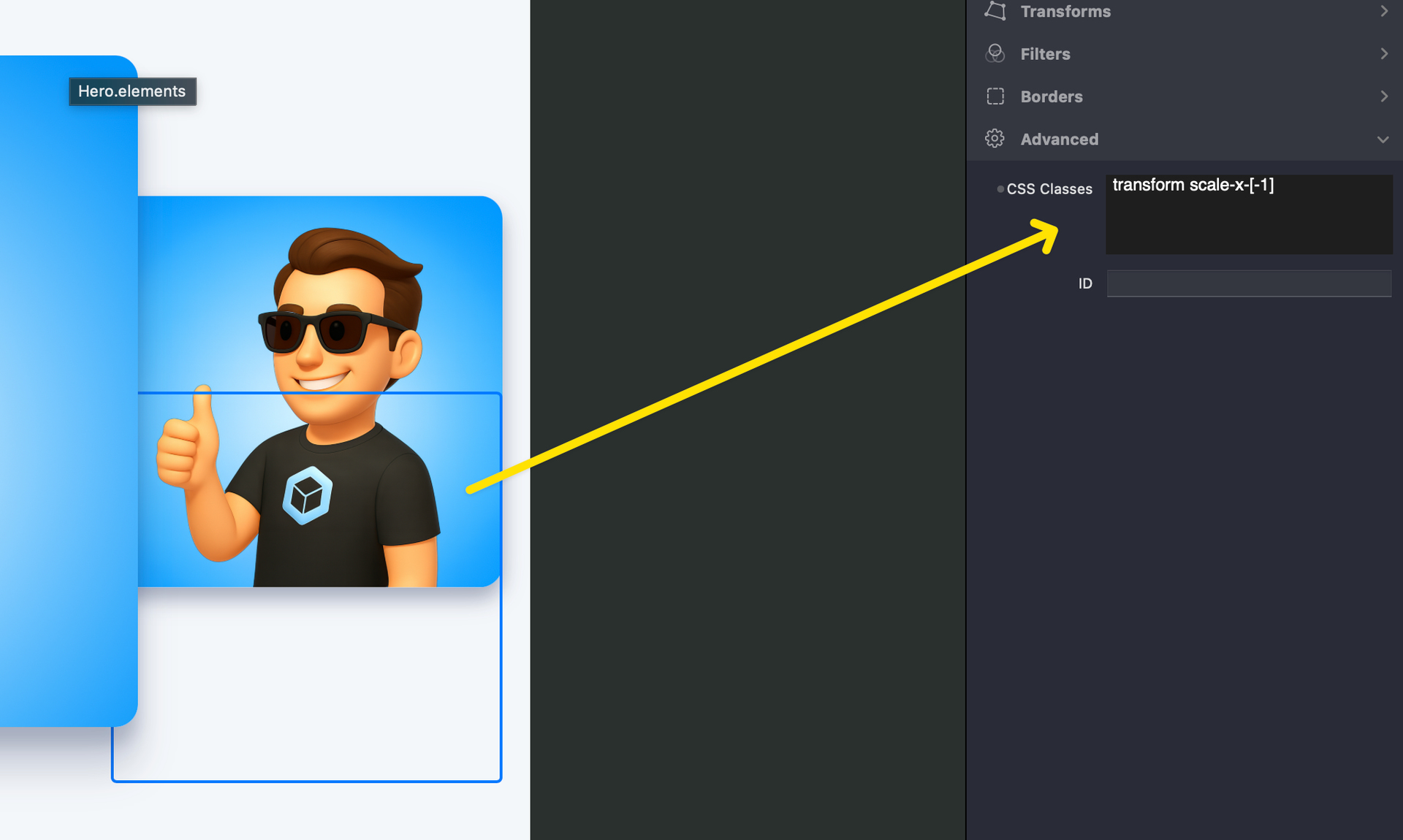Click the dot beside CSS Classes
The height and width of the screenshot is (840, 1403).
pos(1000,189)
